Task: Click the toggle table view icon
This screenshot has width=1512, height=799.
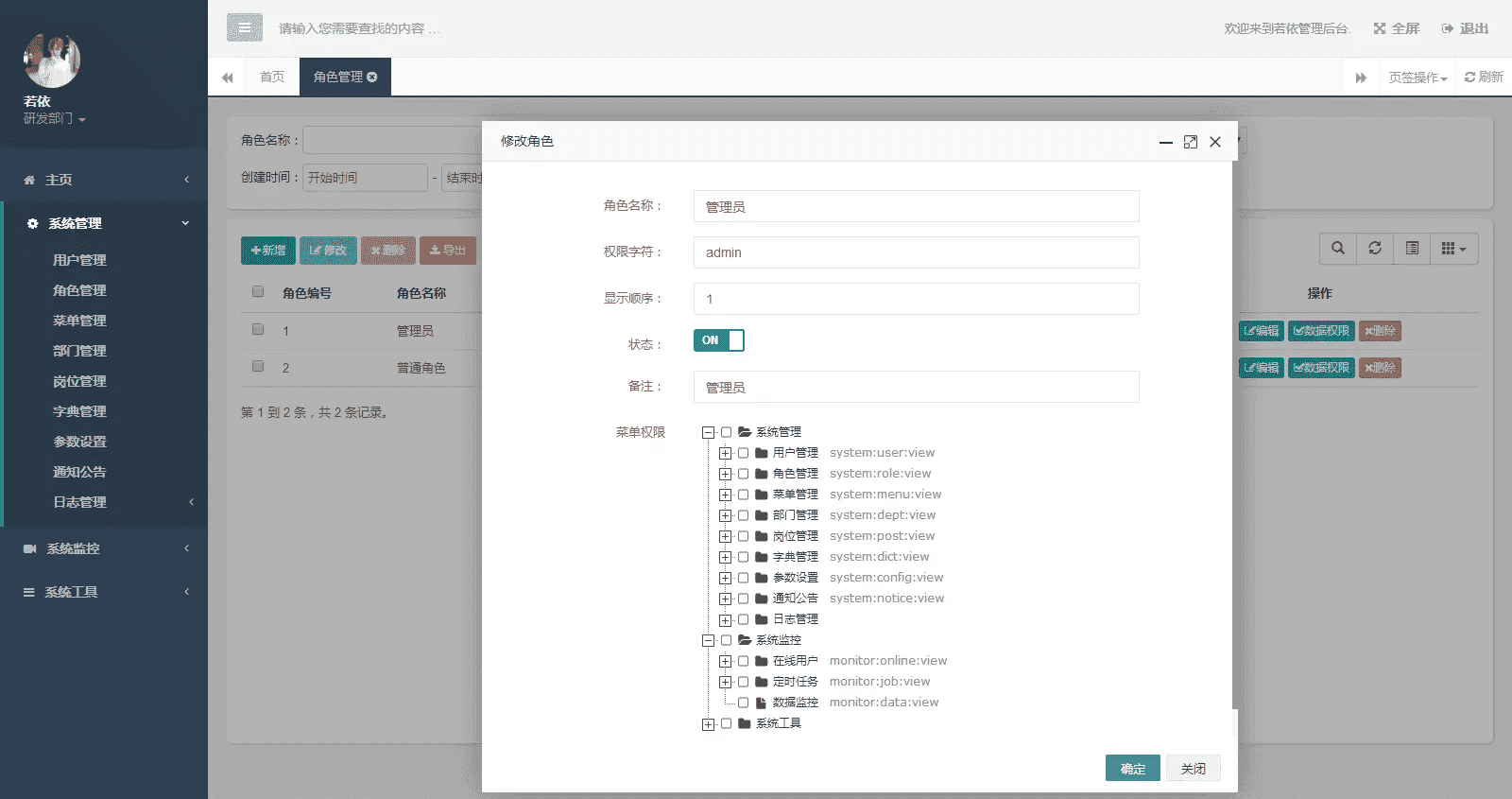Action: point(1412,249)
